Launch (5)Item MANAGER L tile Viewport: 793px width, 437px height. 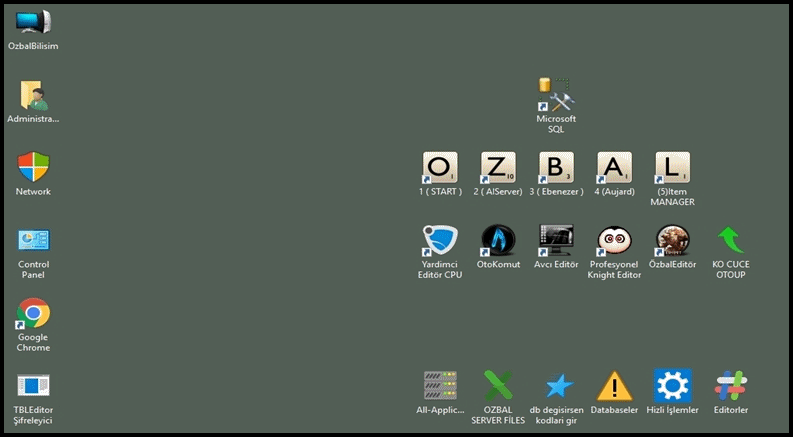tap(672, 168)
